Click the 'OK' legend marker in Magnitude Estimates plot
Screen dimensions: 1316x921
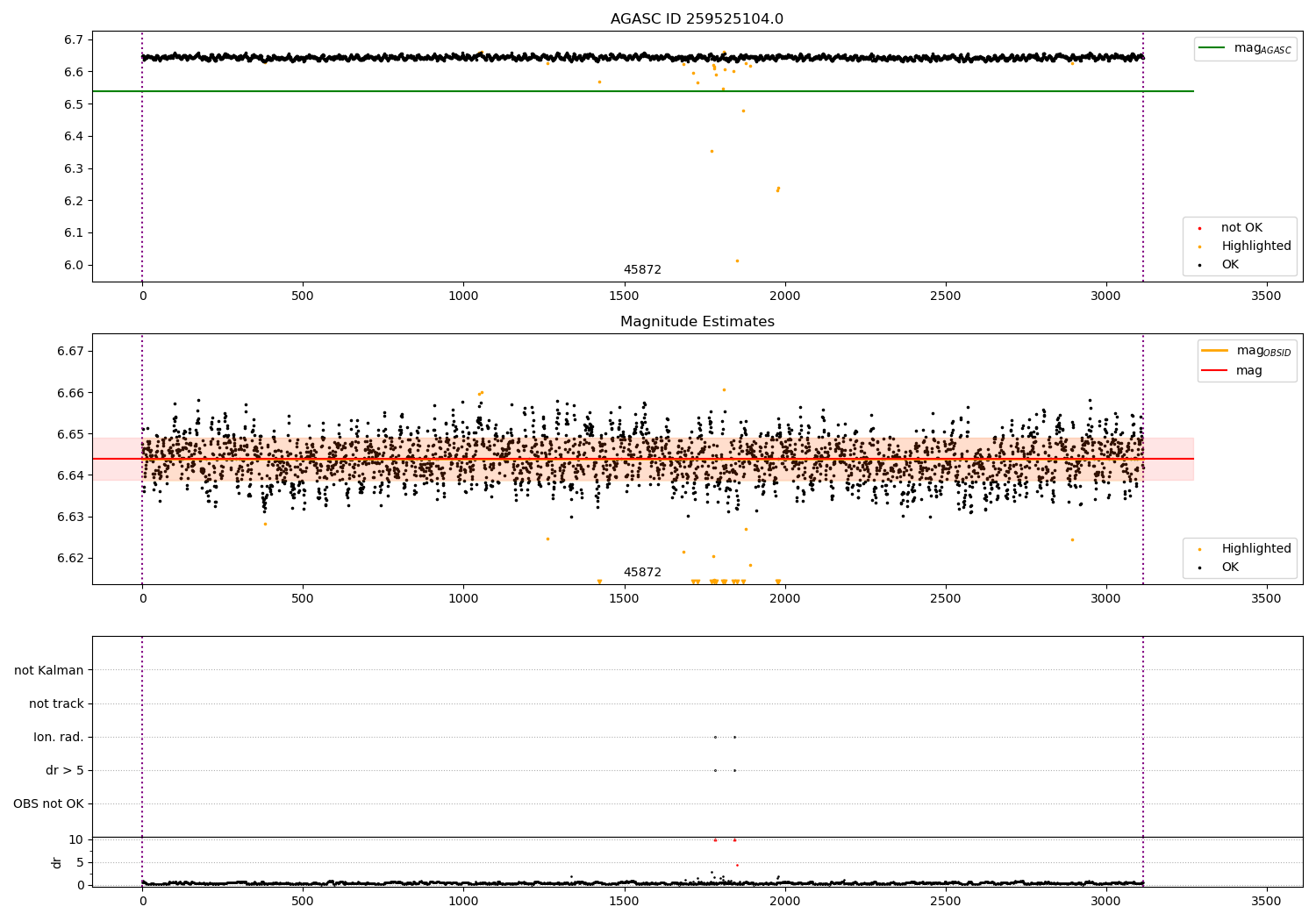[1199, 568]
